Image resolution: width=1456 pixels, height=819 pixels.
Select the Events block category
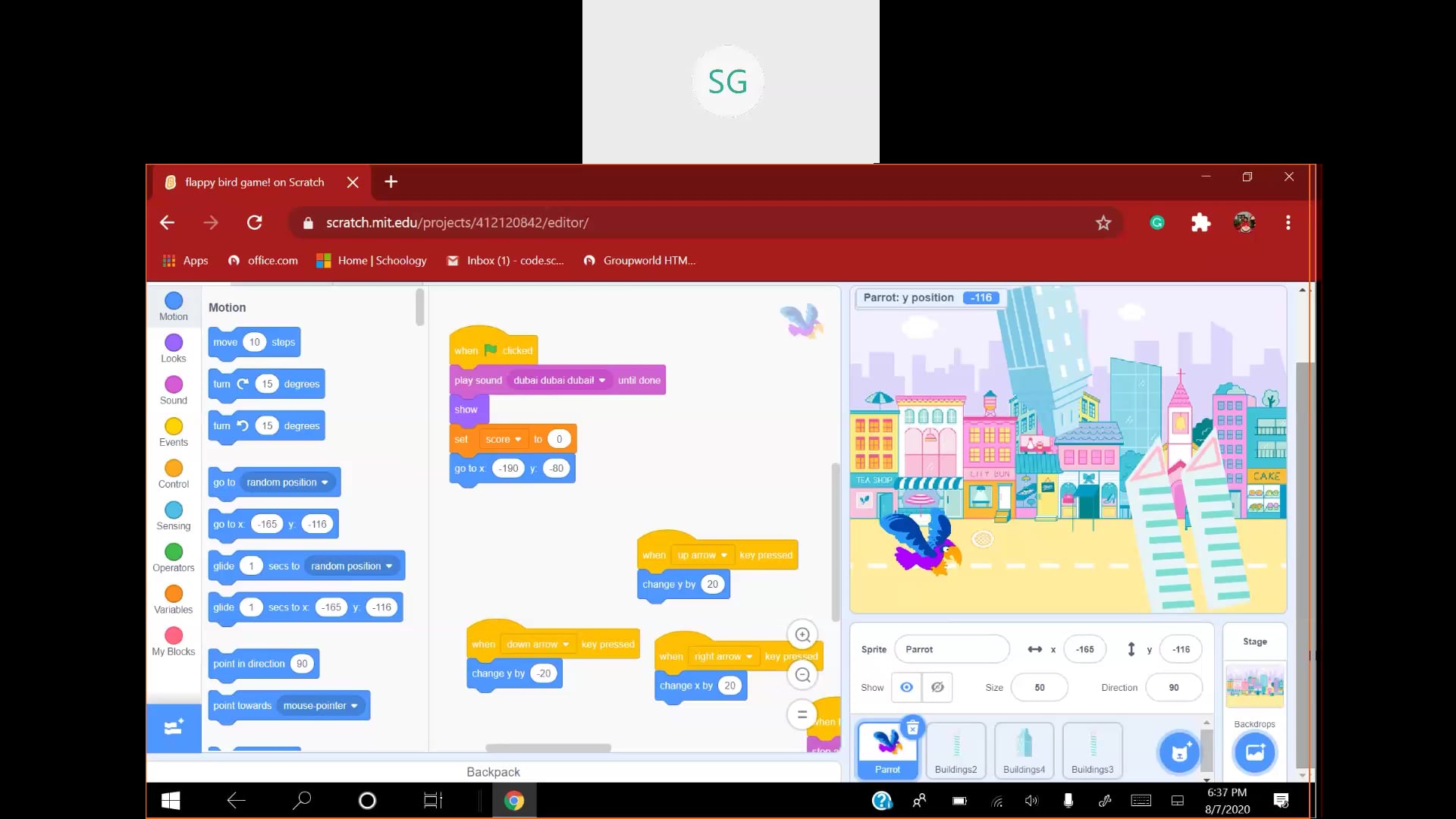tap(174, 432)
